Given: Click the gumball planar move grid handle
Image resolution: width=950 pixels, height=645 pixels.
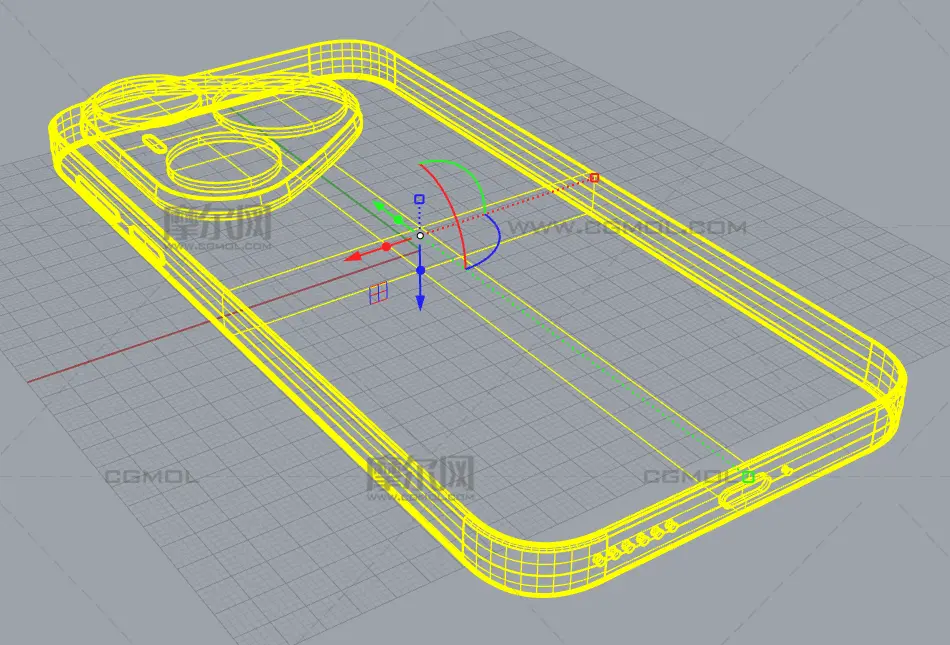Looking at the screenshot, I should click(x=378, y=292).
